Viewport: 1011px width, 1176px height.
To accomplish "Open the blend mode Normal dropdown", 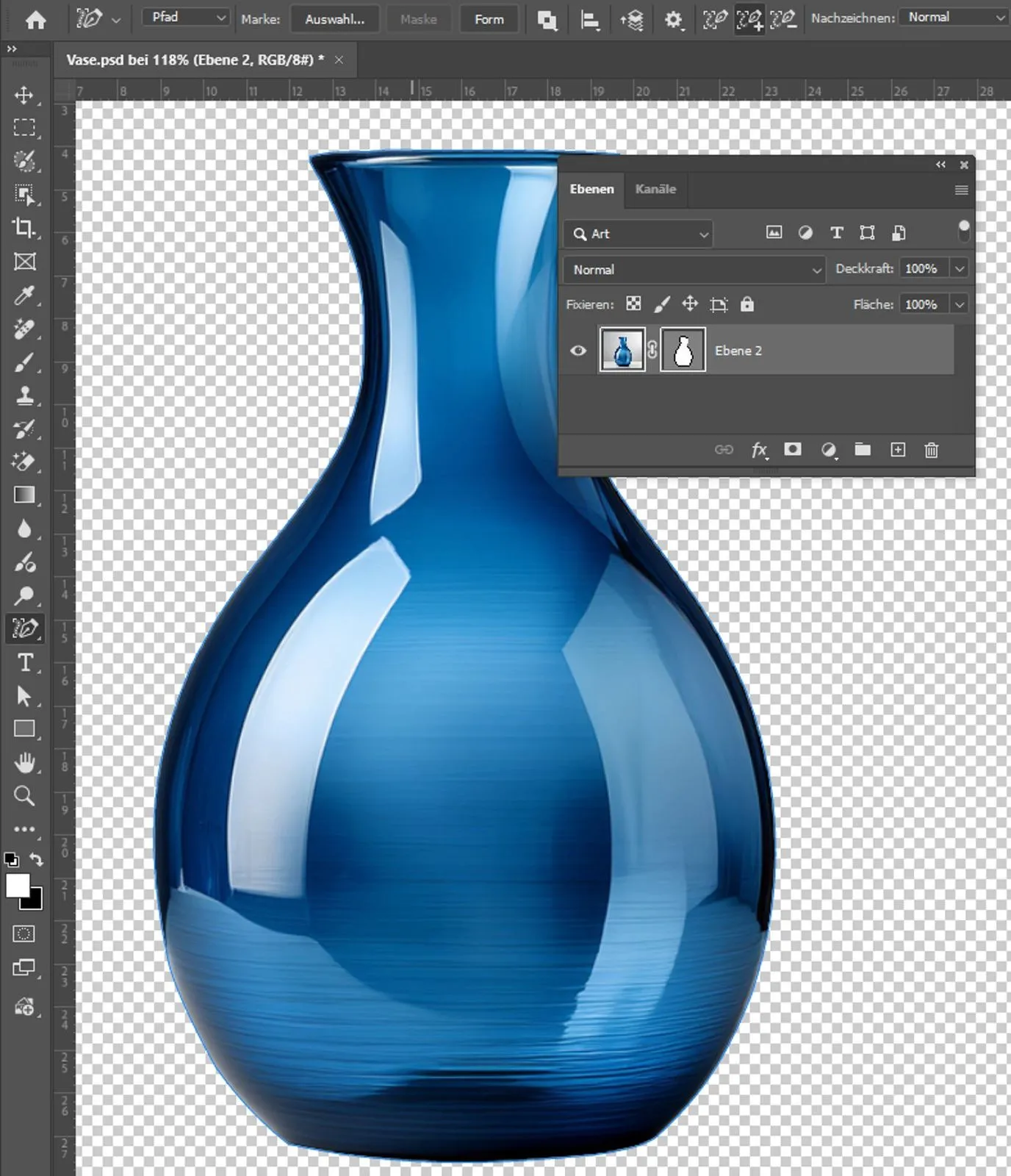I will click(x=694, y=270).
